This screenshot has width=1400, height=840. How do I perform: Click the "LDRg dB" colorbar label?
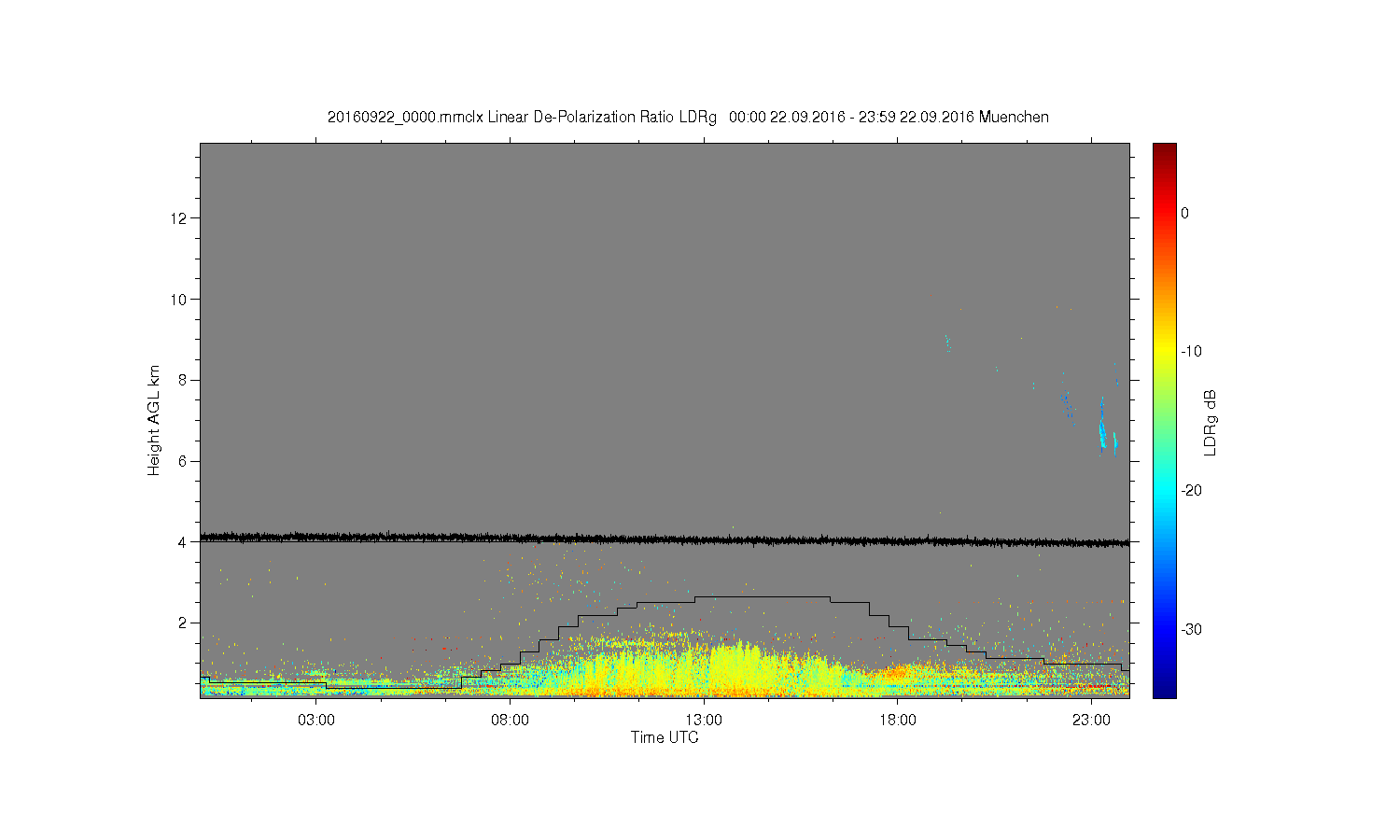click(1211, 422)
